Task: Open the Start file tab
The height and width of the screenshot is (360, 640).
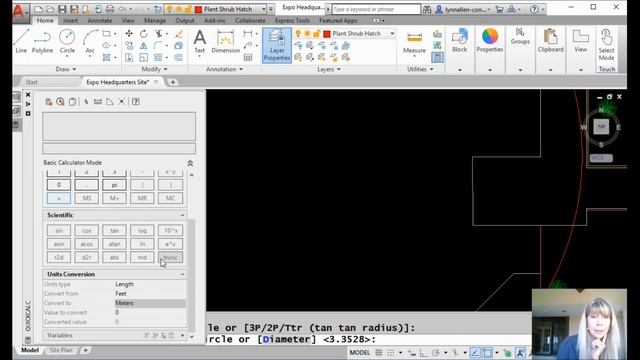Action: coord(31,82)
